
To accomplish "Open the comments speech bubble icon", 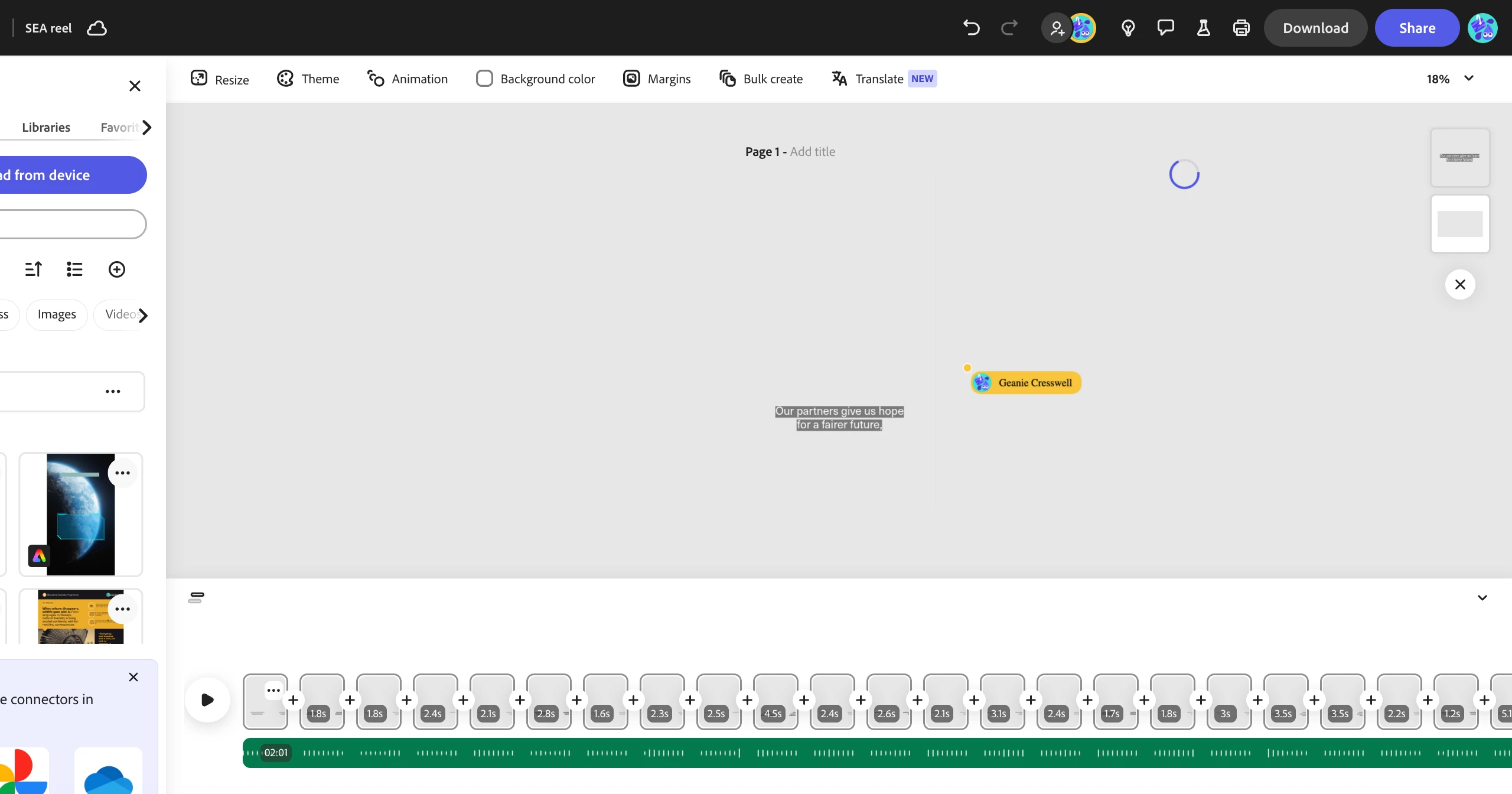I will pyautogui.click(x=1165, y=28).
